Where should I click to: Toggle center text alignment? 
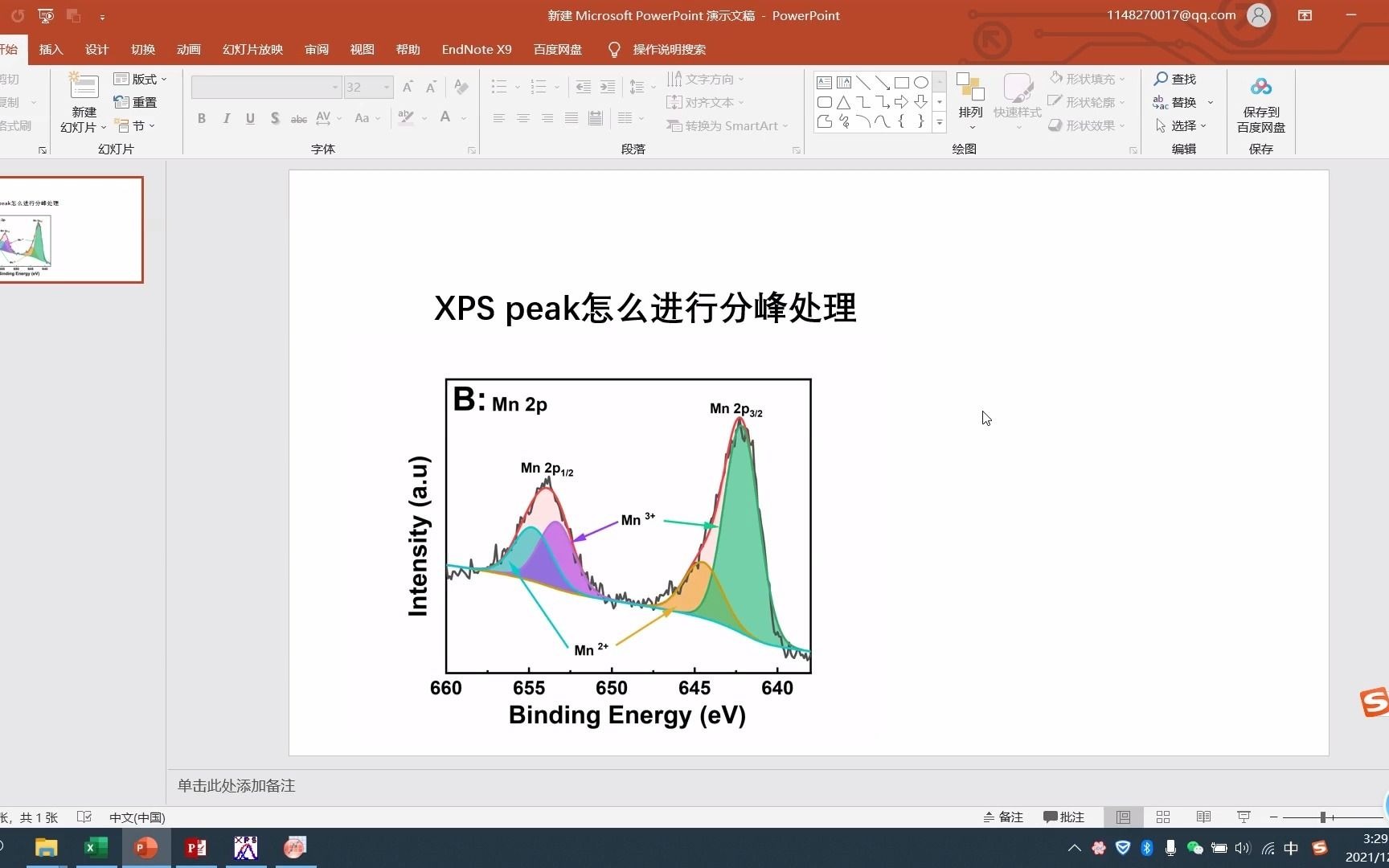[x=523, y=118]
